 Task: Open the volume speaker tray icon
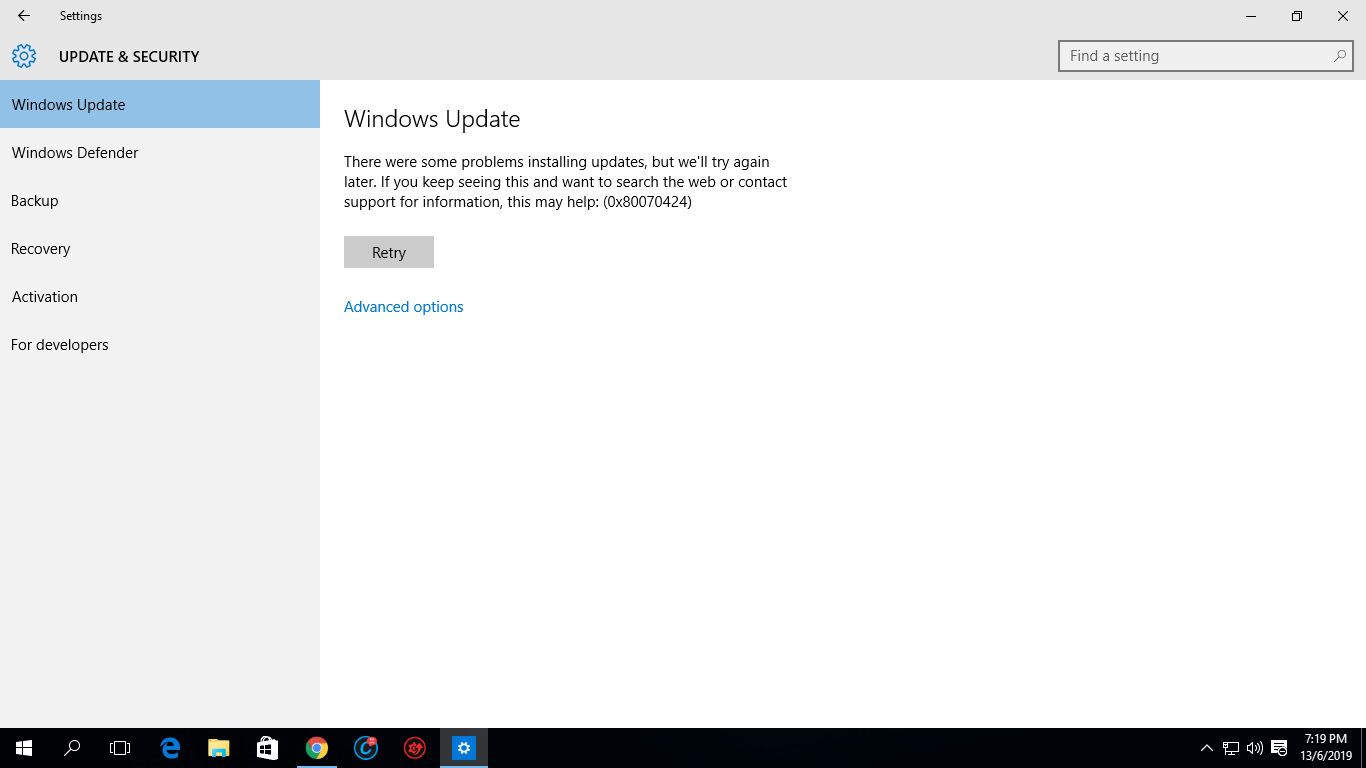point(1255,748)
